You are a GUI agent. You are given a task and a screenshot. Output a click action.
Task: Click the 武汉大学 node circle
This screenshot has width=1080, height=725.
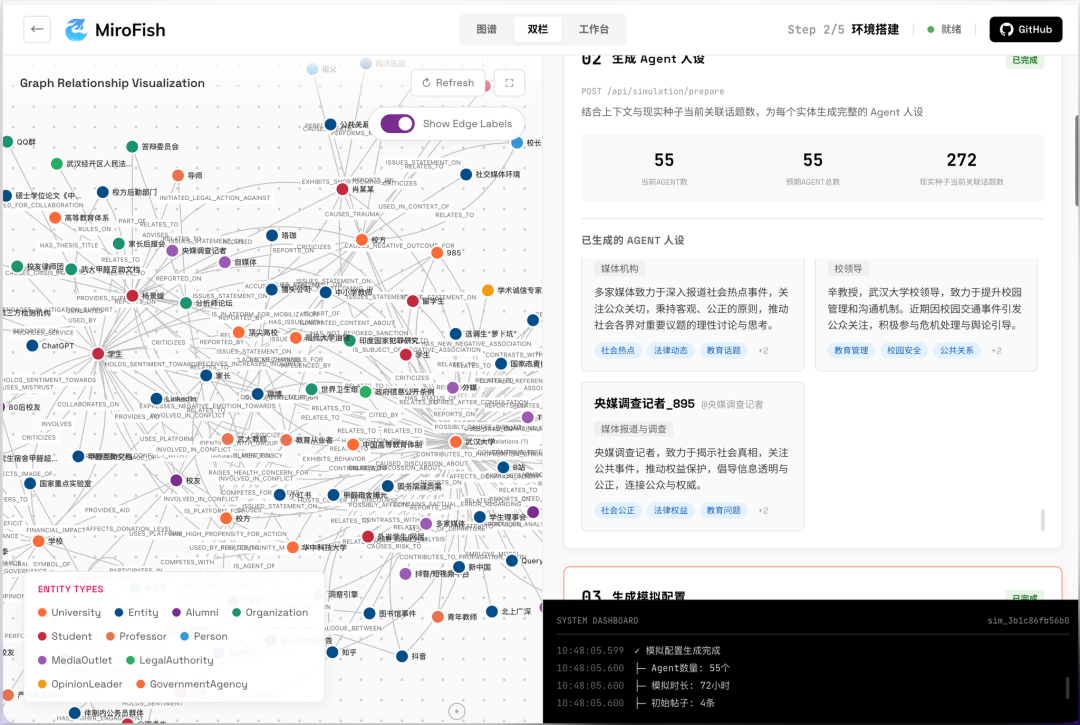point(454,441)
